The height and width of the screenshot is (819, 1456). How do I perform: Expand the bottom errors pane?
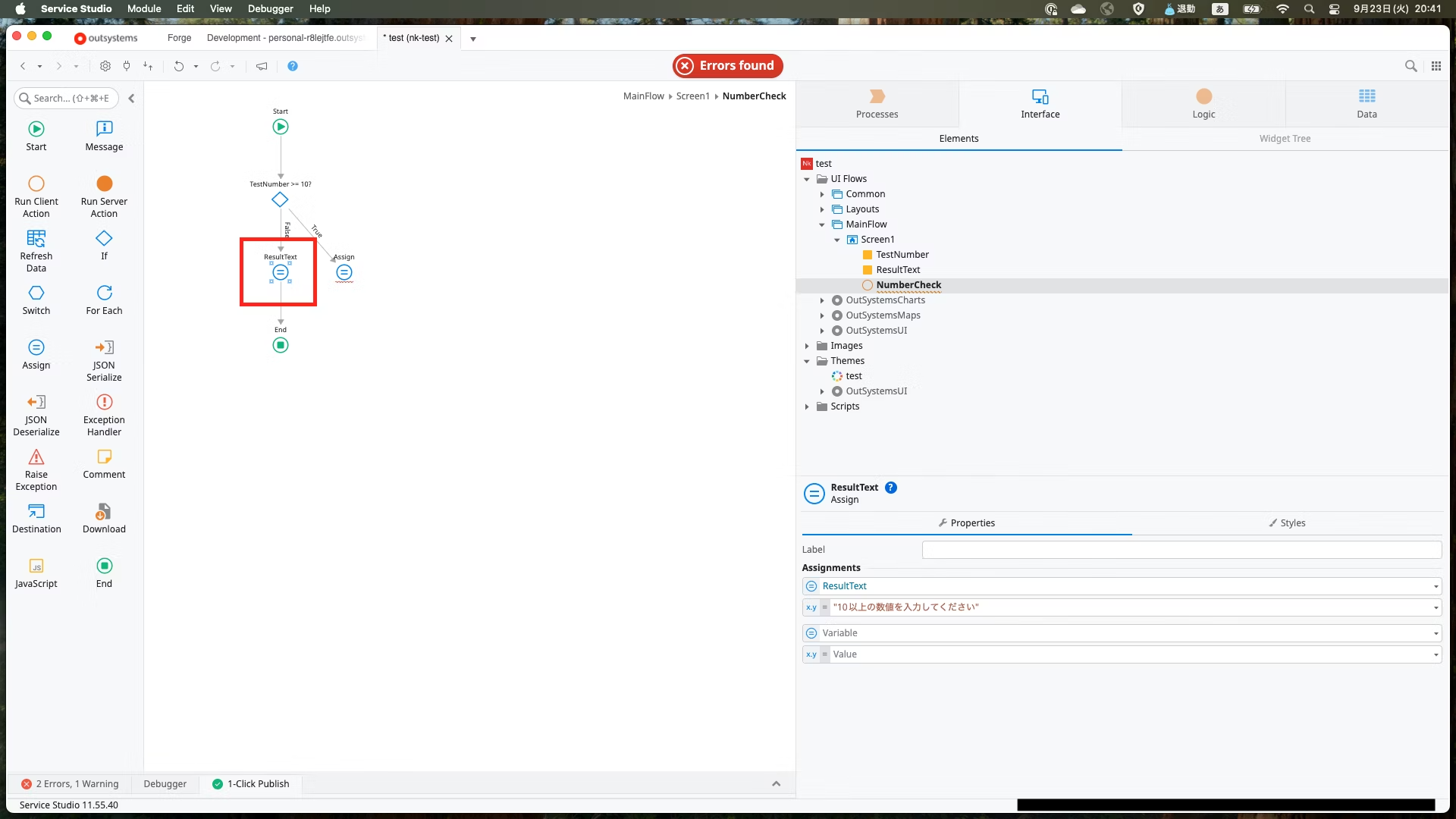776,784
